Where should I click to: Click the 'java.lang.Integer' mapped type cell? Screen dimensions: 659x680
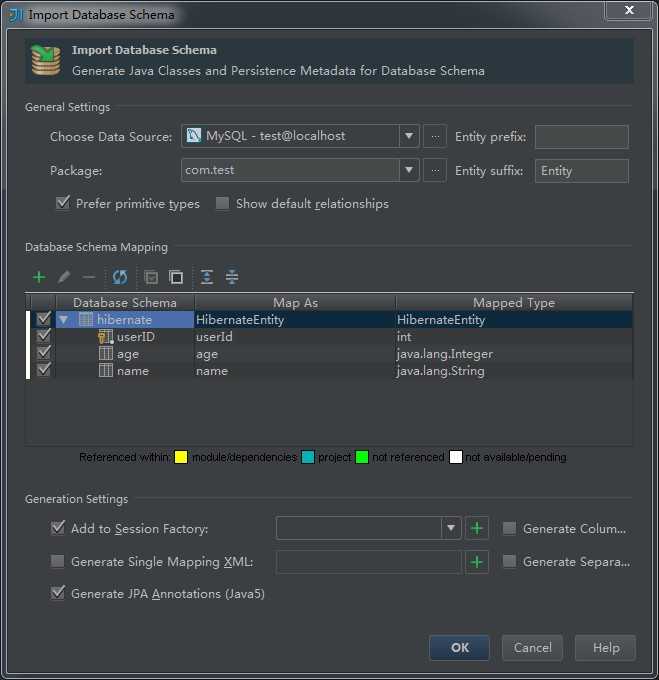514,354
